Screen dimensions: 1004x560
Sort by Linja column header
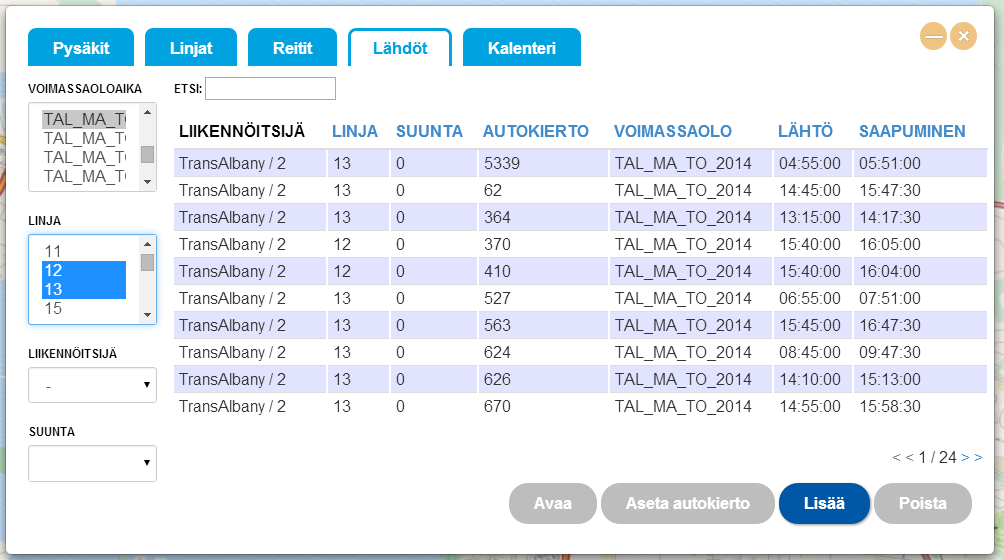pyautogui.click(x=355, y=131)
